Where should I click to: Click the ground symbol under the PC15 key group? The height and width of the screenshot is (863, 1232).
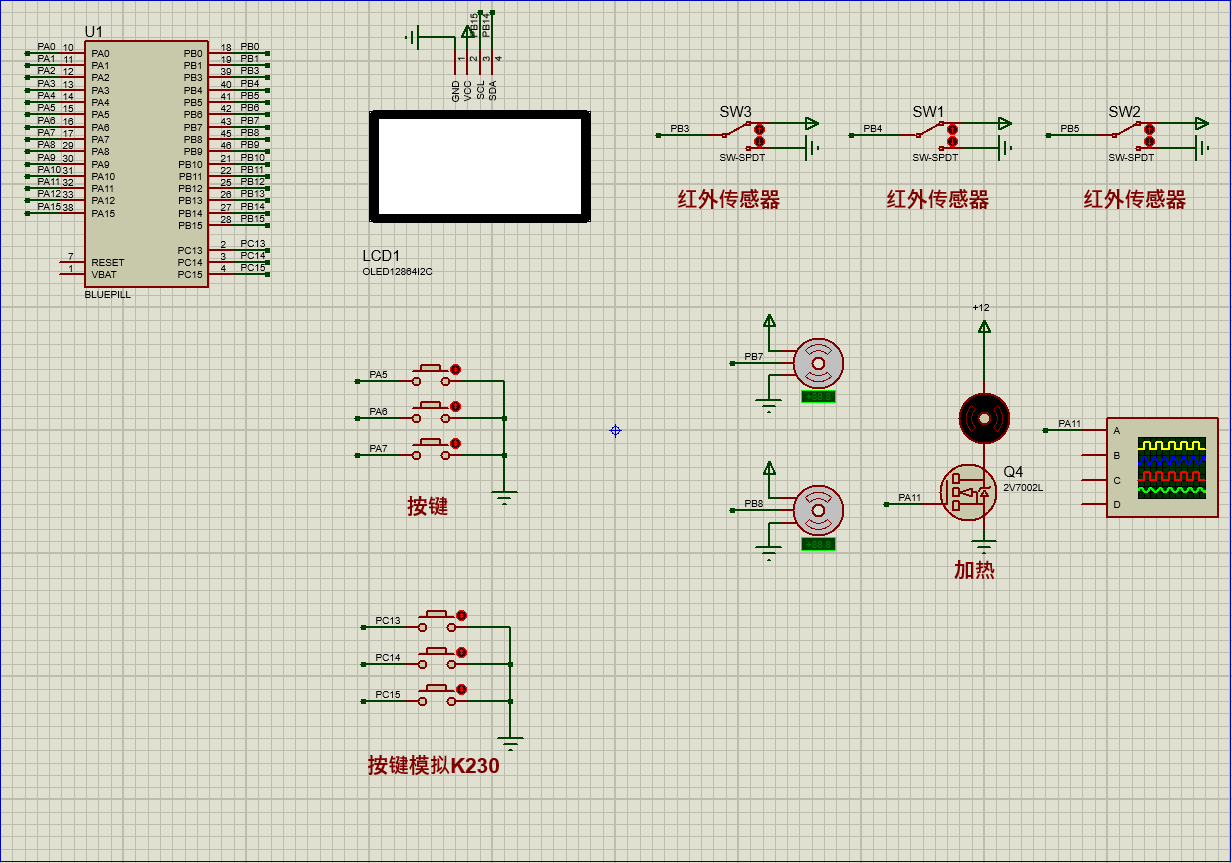[x=511, y=744]
